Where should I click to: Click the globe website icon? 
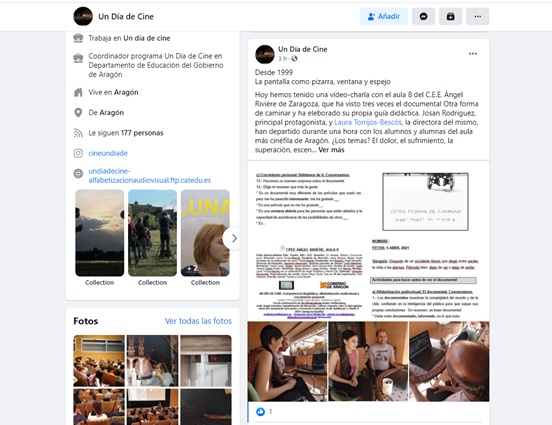click(78, 173)
